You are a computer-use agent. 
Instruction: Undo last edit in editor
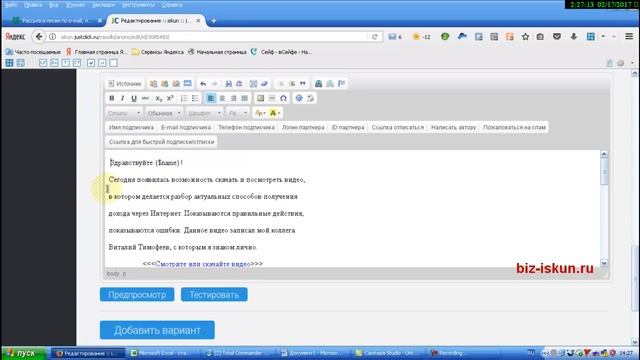[x=203, y=84]
